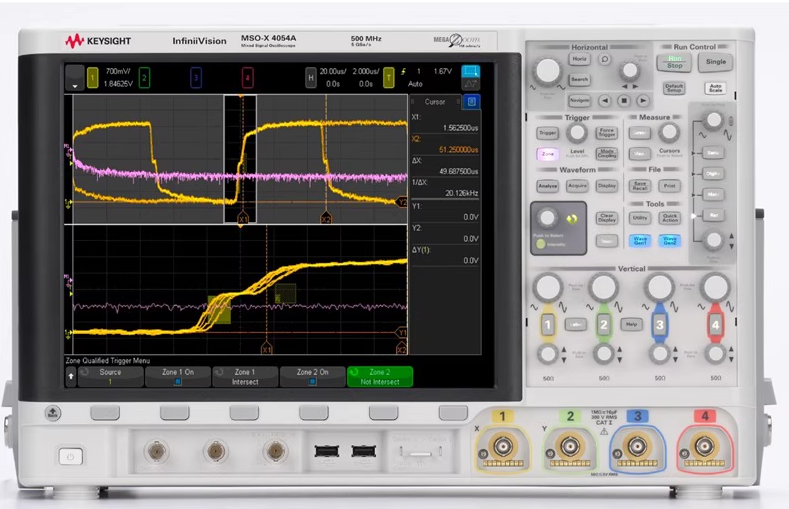This screenshot has width=789, height=509.
Task: Open the Zone 1 Intersect softkey
Action: pos(245,377)
